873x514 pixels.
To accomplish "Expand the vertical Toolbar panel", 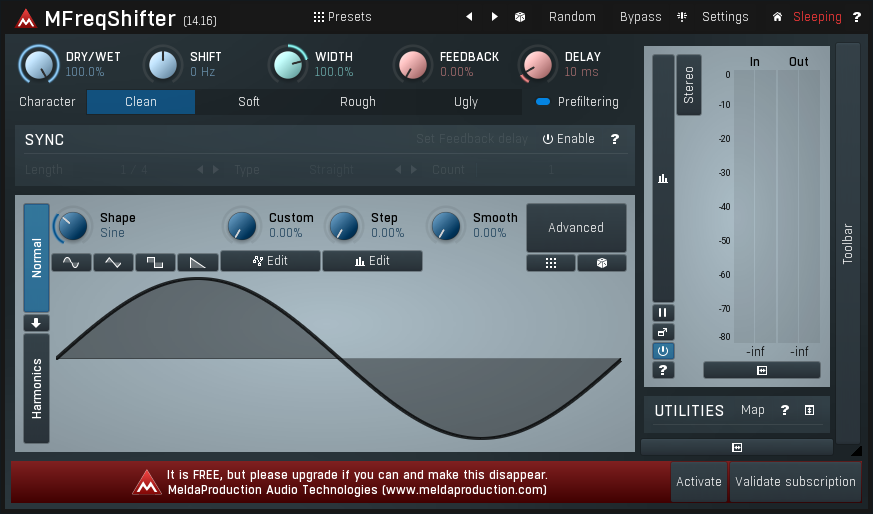I will [x=847, y=242].
